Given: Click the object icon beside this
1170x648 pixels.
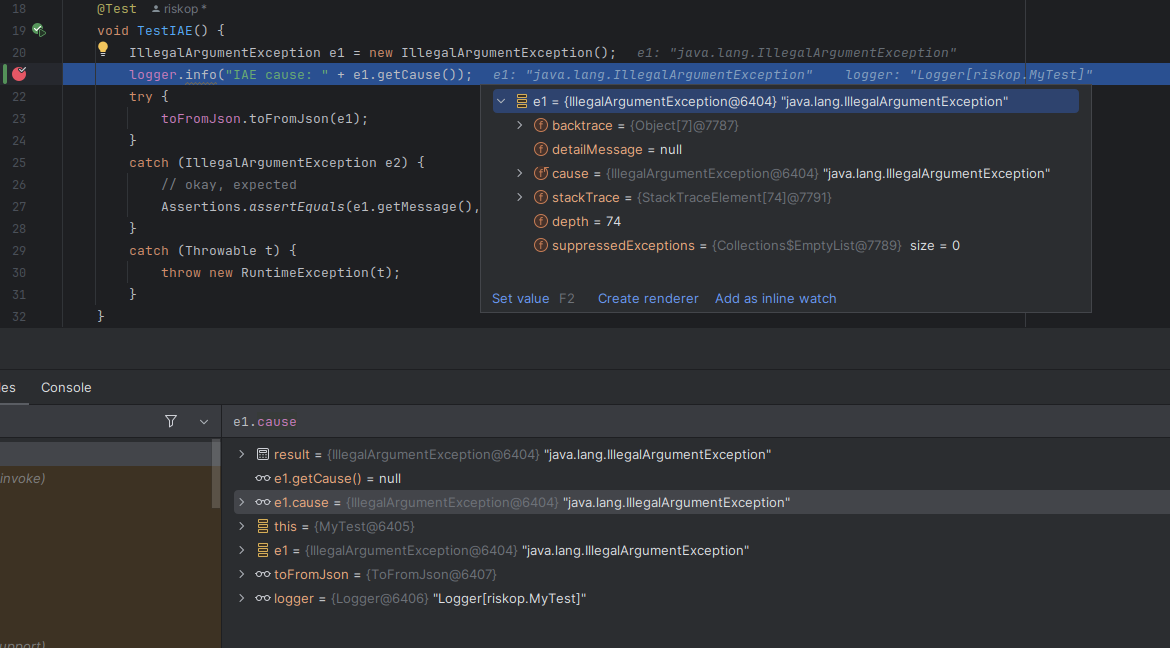Looking at the screenshot, I should click(x=263, y=526).
